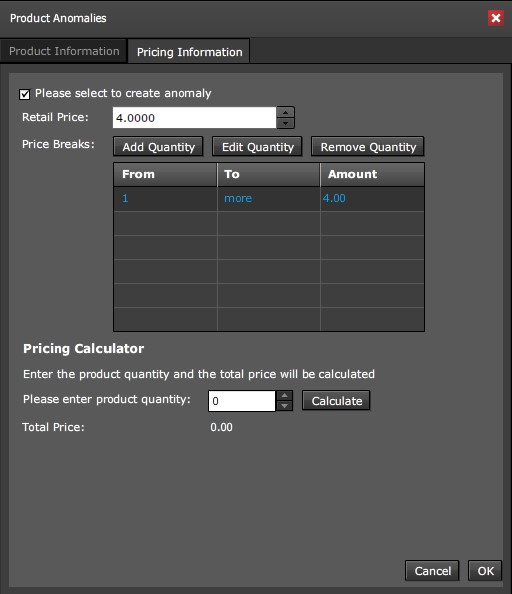
Task: Decrease product quantity with down arrow
Action: click(x=284, y=406)
